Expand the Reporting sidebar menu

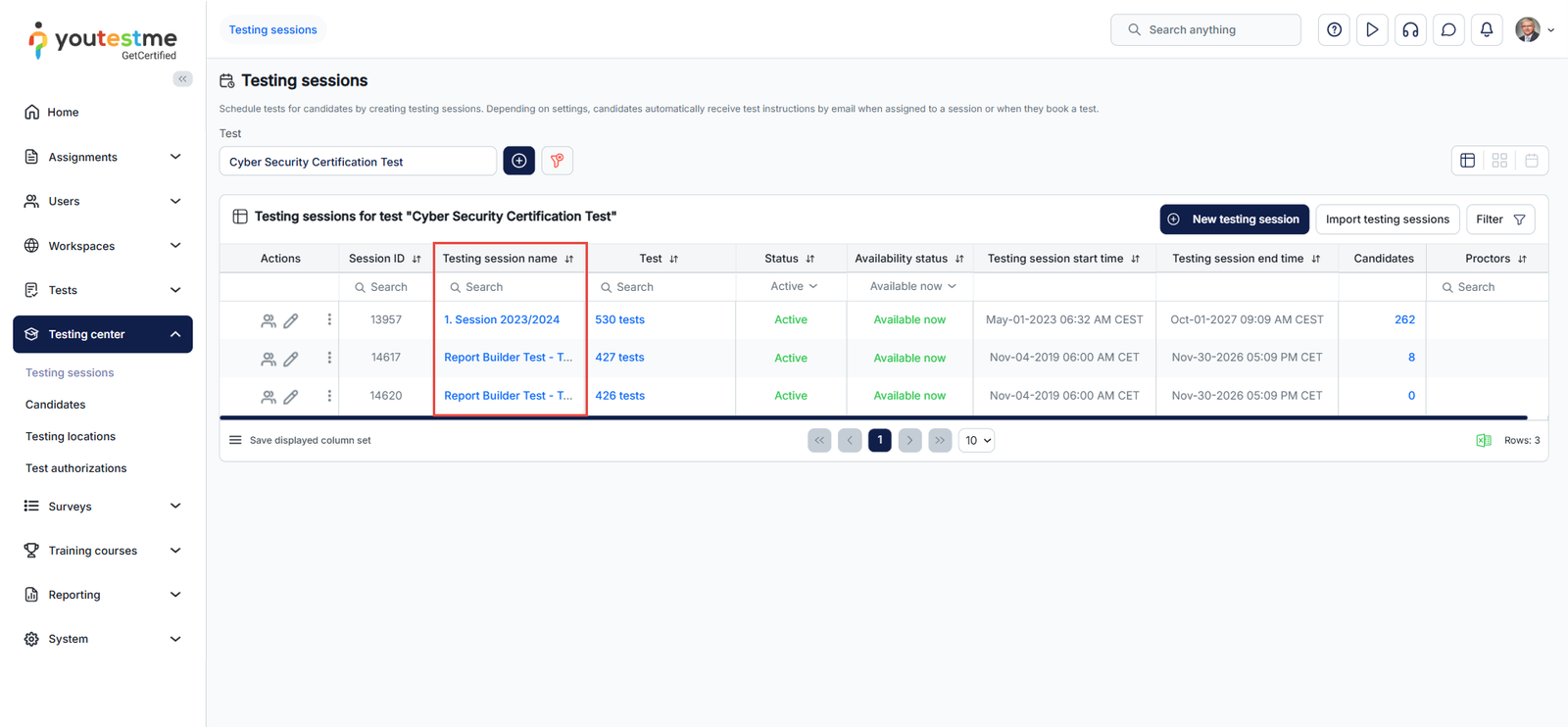[103, 595]
